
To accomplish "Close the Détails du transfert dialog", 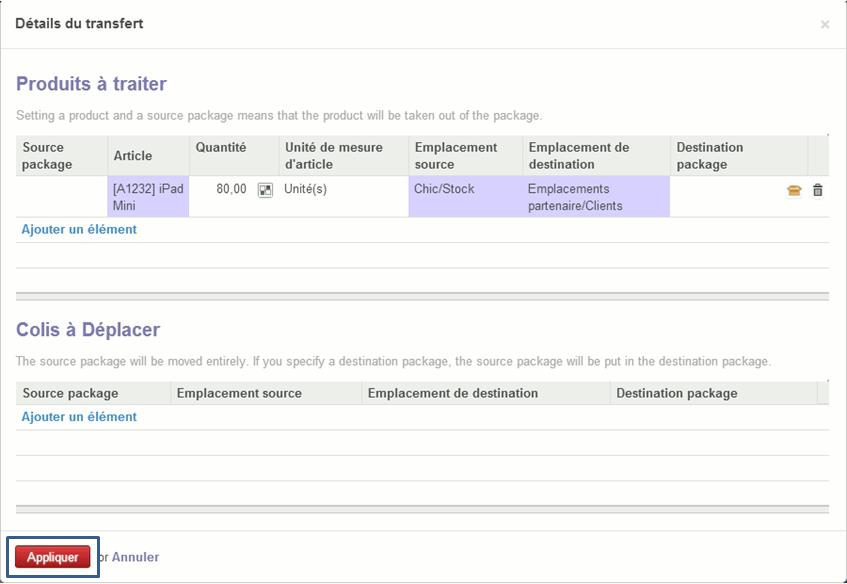I will 825,24.
